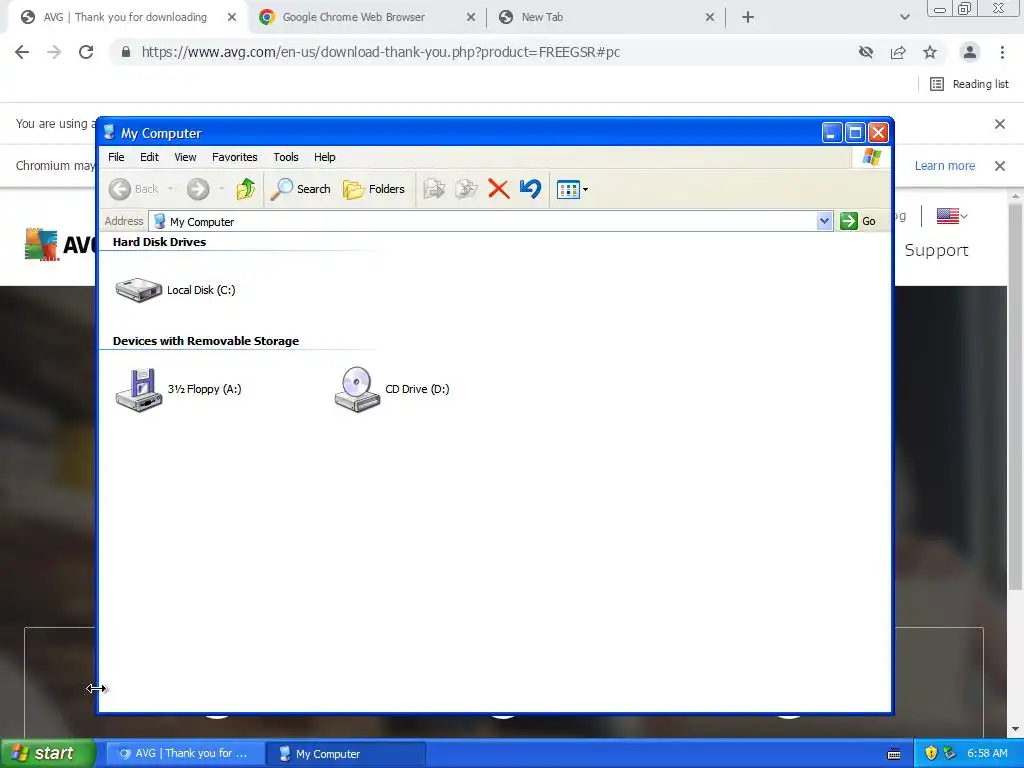Open the Edit menu
The height and width of the screenshot is (768, 1024).
tap(149, 157)
